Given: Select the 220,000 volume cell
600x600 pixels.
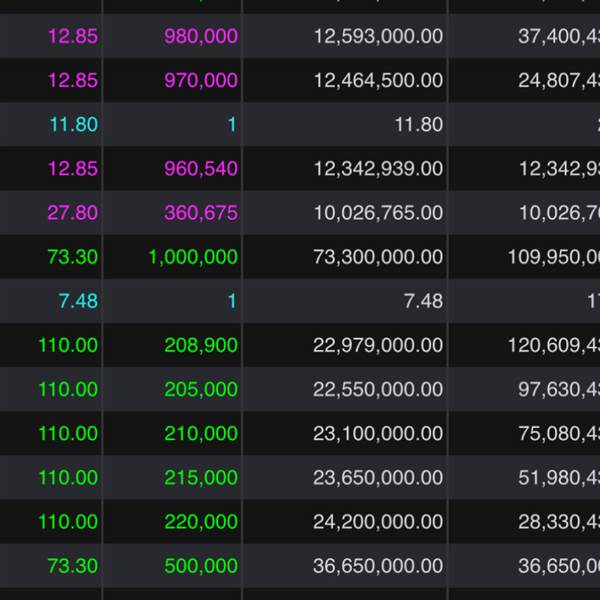Looking at the screenshot, I should coord(201,521).
